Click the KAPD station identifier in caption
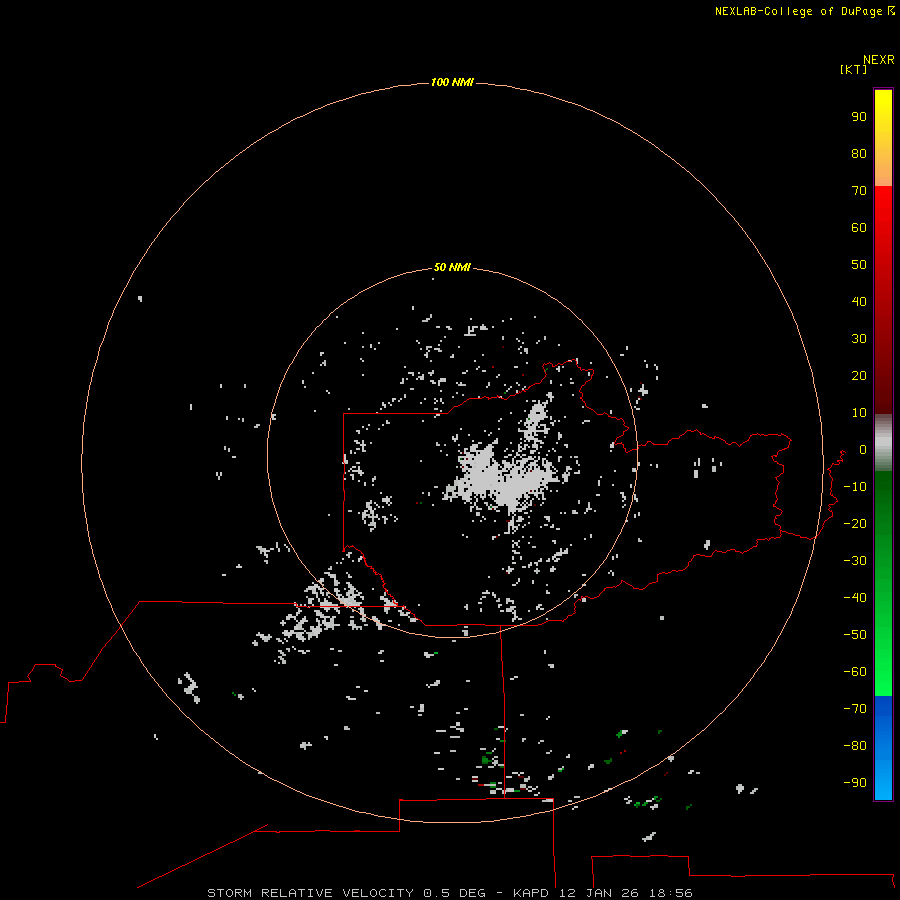 (532, 893)
